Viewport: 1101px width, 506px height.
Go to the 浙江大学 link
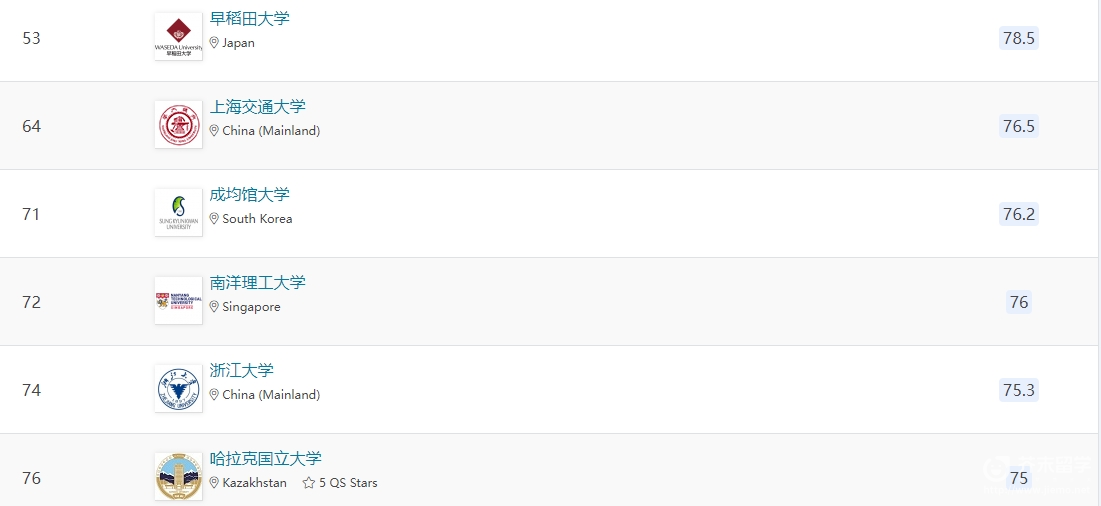[x=242, y=371]
